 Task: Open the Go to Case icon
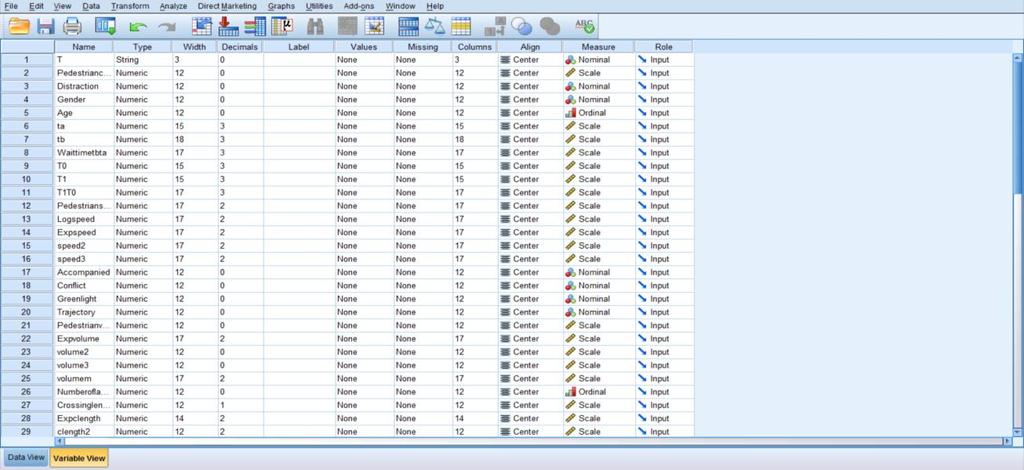point(202,26)
